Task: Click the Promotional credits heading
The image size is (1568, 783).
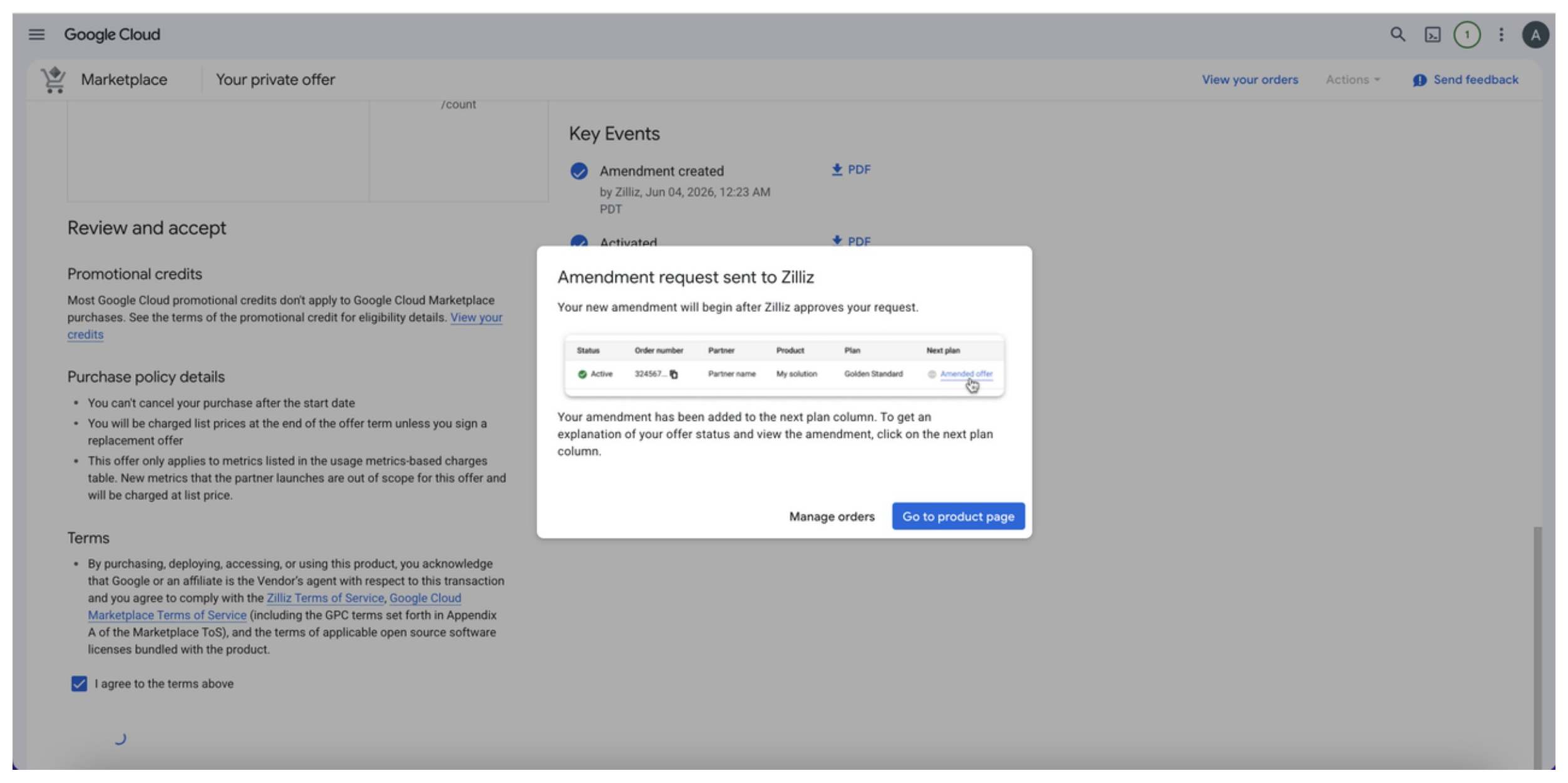Action: (135, 274)
